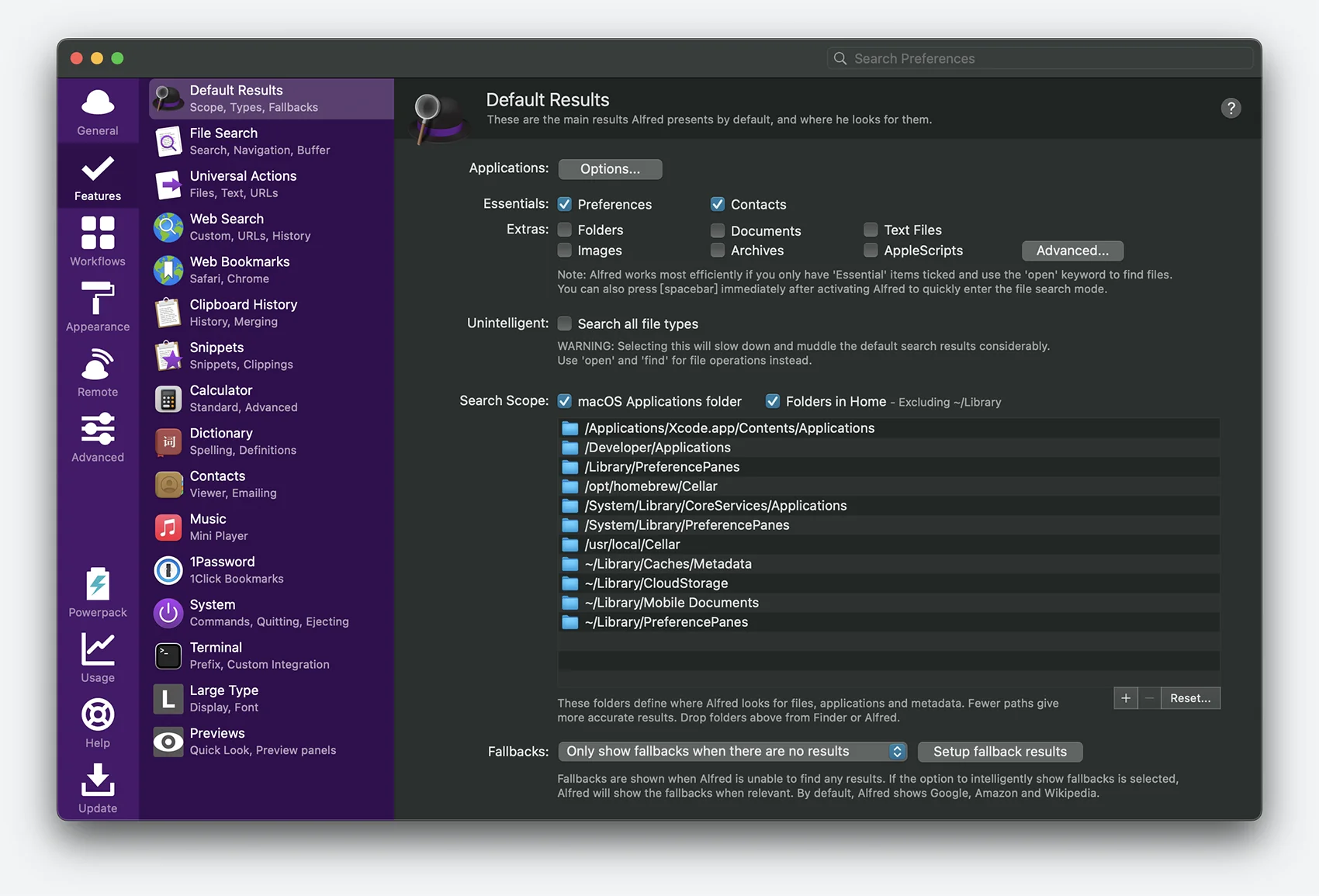Uncheck the Contacts essentials checkbox
The image size is (1319, 896).
tap(718, 204)
